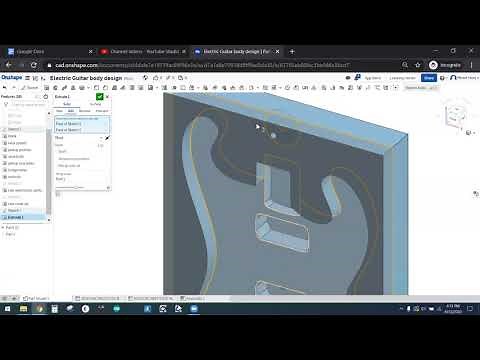Open the notification center icon on taskbar
Image resolution: width=480 pixels, height=360 pixels.
(x=470, y=309)
